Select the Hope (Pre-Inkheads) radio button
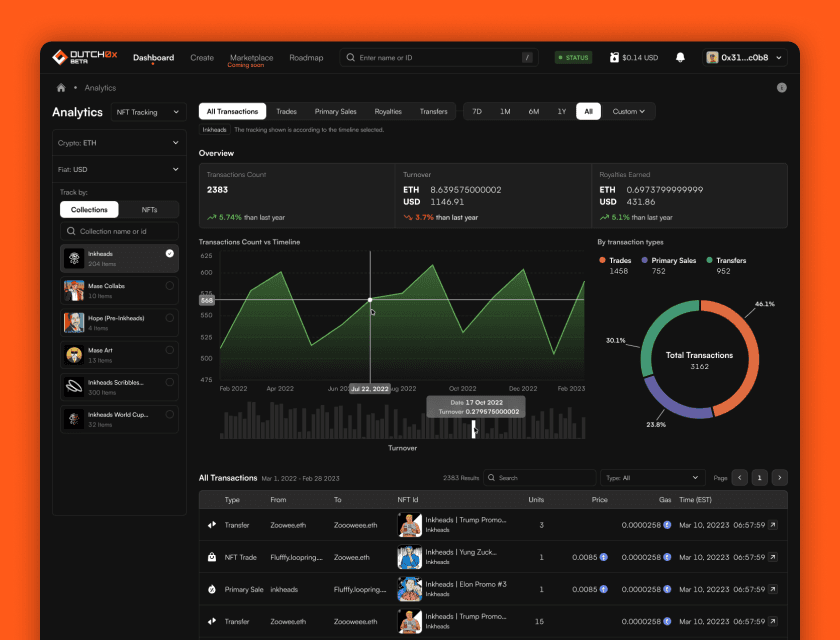 click(169, 318)
